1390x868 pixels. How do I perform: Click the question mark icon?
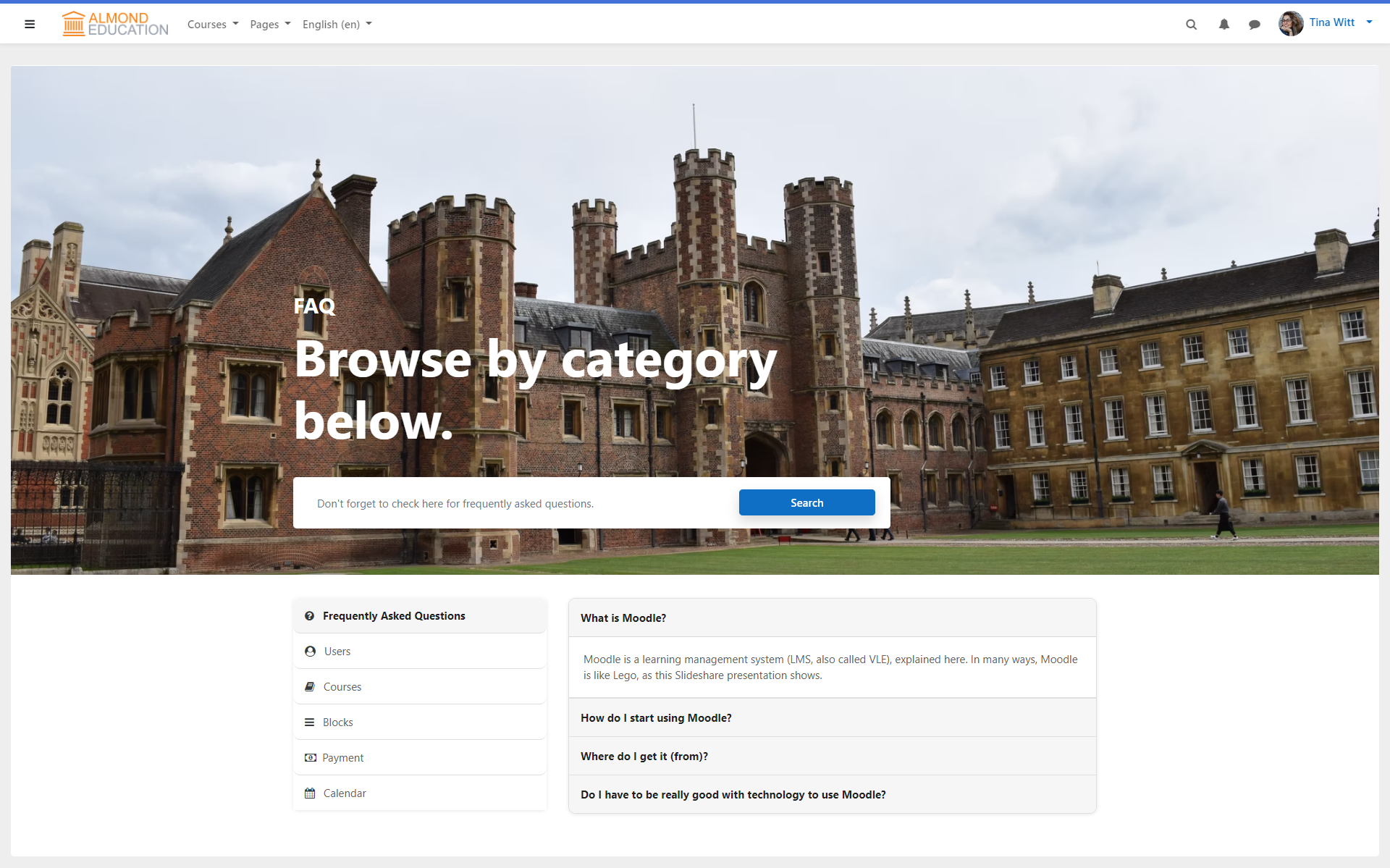(x=309, y=616)
